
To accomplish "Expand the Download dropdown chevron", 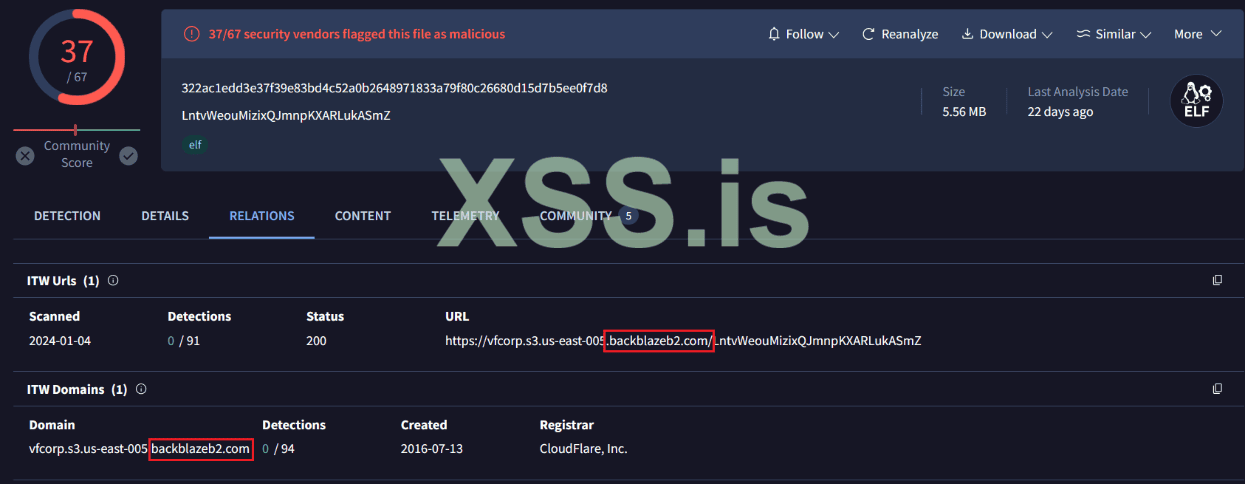I will (1047, 34).
